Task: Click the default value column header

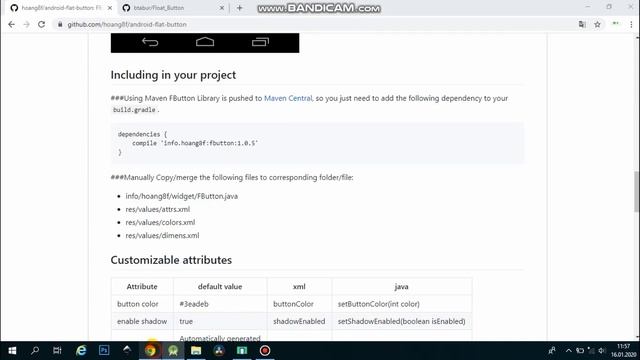Action: point(220,287)
